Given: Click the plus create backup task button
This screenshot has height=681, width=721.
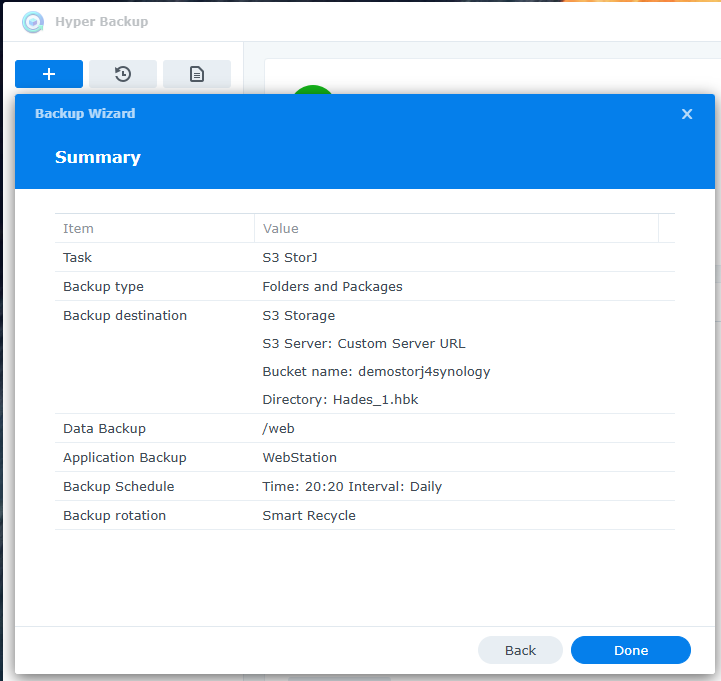Looking at the screenshot, I should point(49,74).
